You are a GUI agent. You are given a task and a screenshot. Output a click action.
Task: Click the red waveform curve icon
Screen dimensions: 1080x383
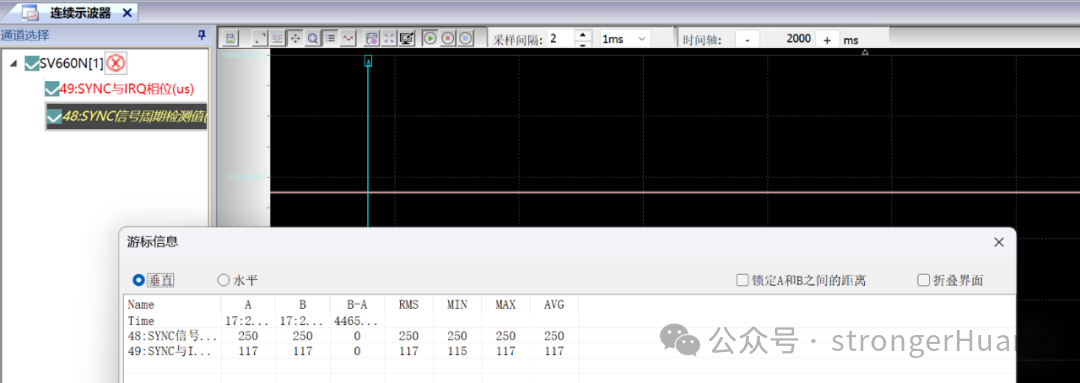pos(348,39)
